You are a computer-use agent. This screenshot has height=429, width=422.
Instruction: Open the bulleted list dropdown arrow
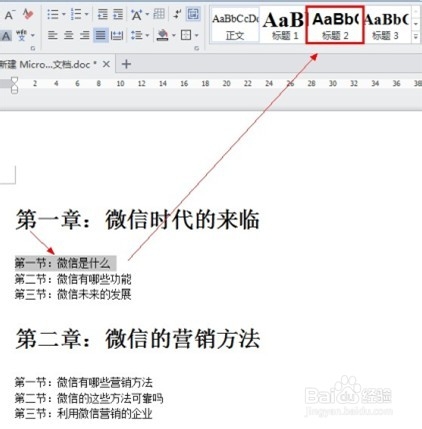coord(63,14)
